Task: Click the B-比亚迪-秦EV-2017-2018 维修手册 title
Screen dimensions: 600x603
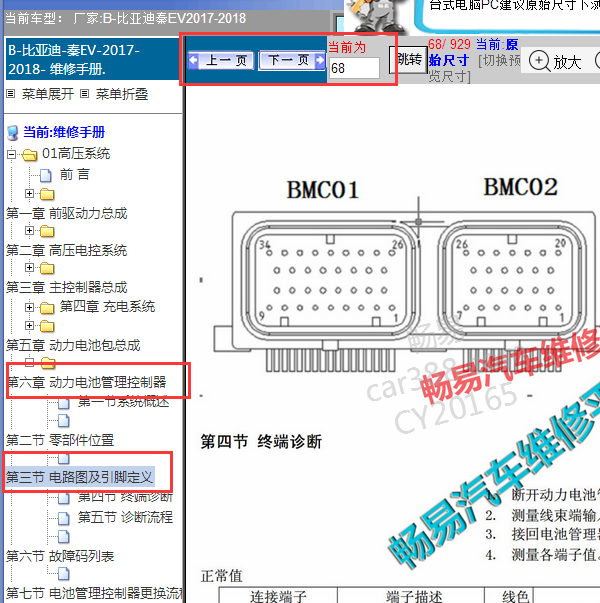Action: pos(74,60)
